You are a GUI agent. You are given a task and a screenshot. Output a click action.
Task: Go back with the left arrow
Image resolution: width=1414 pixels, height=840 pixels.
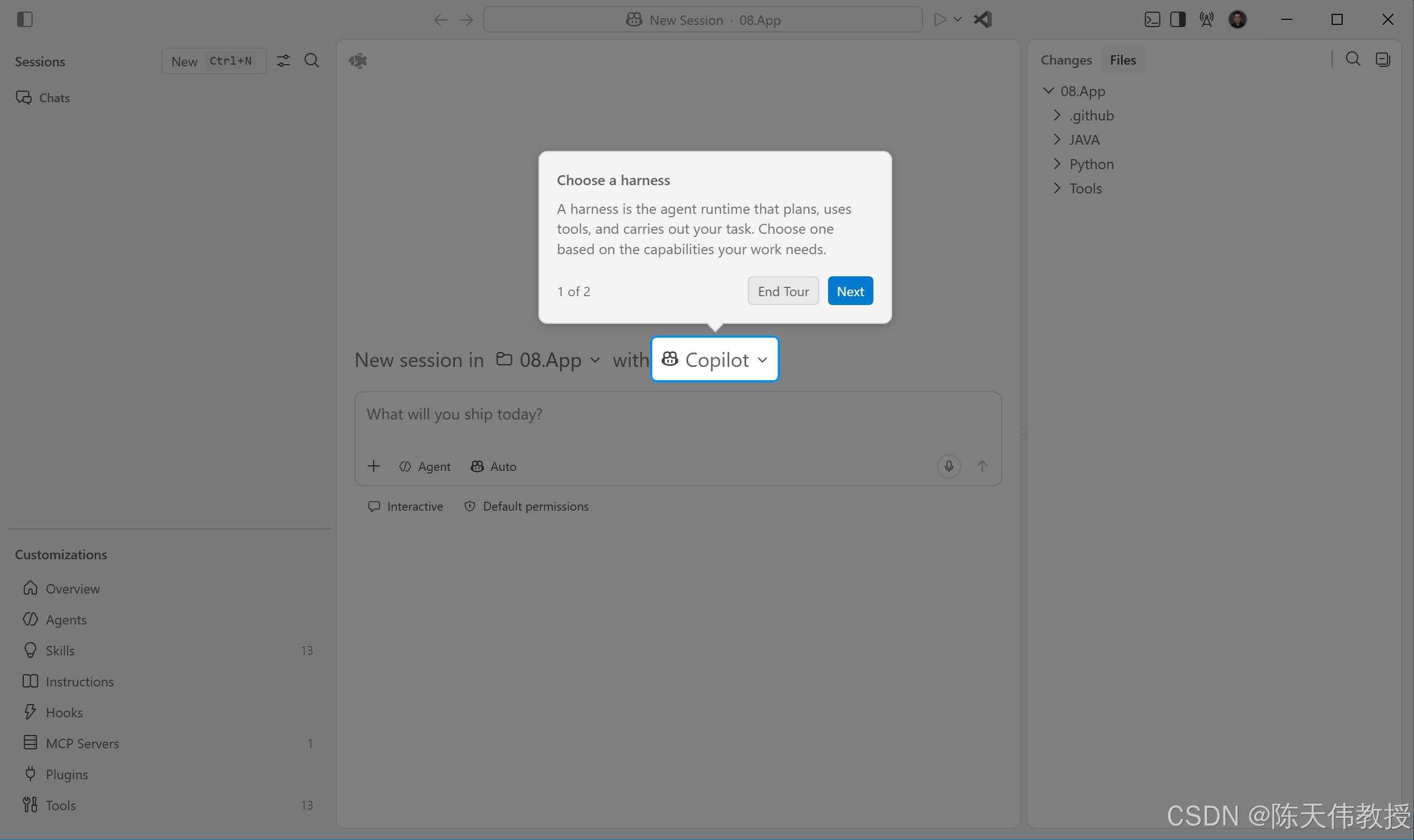pyautogui.click(x=441, y=20)
